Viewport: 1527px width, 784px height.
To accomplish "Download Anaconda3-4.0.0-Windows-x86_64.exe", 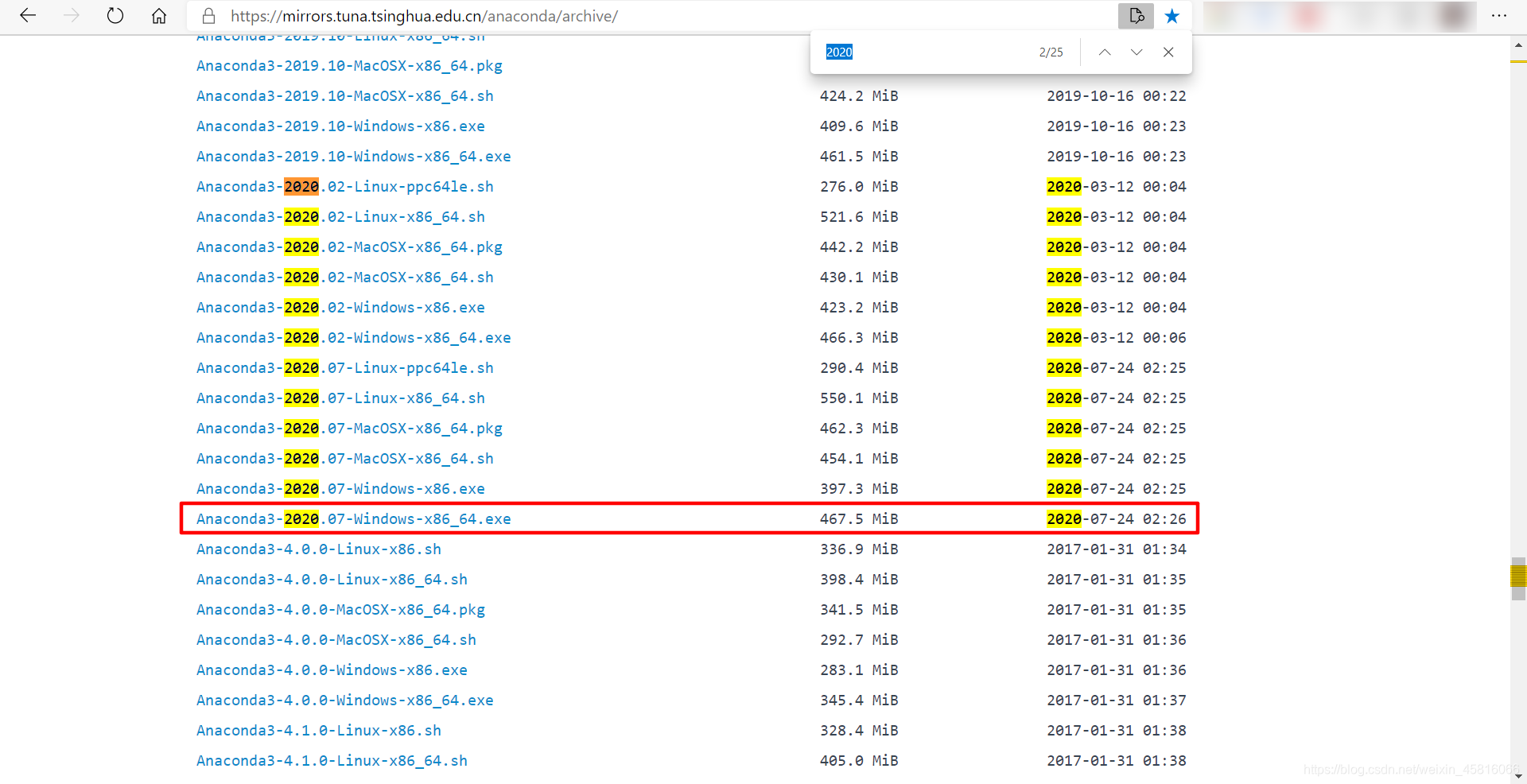I will 345,701.
